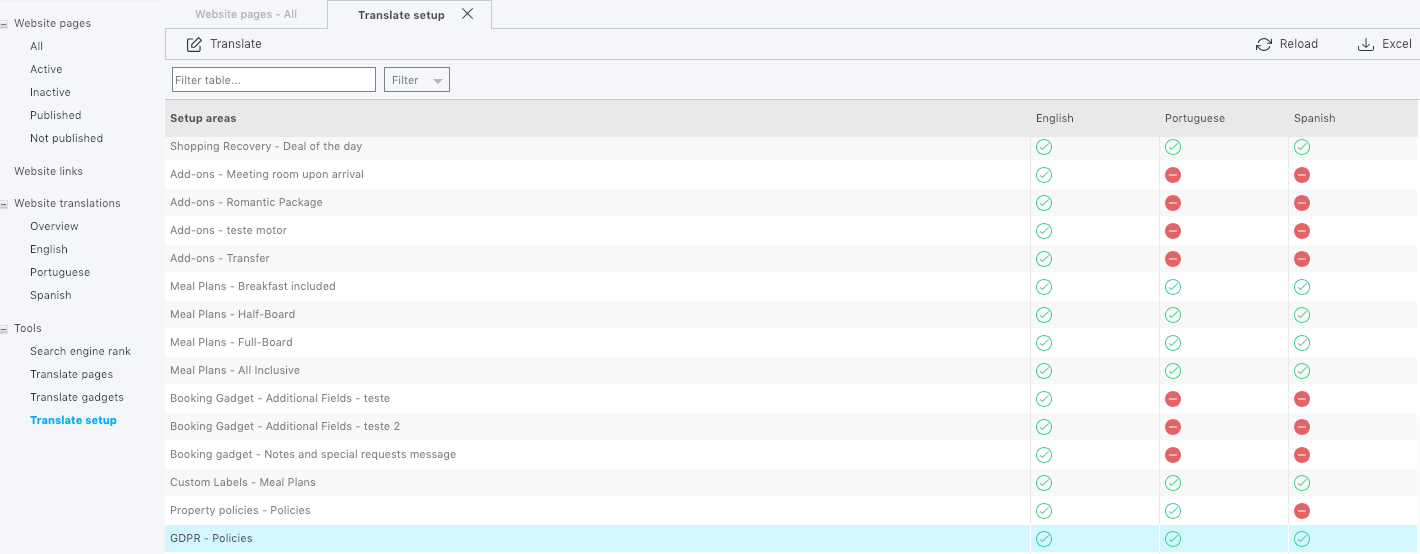Open Portuguese translations in sidebar
The image size is (1420, 554).
click(60, 272)
